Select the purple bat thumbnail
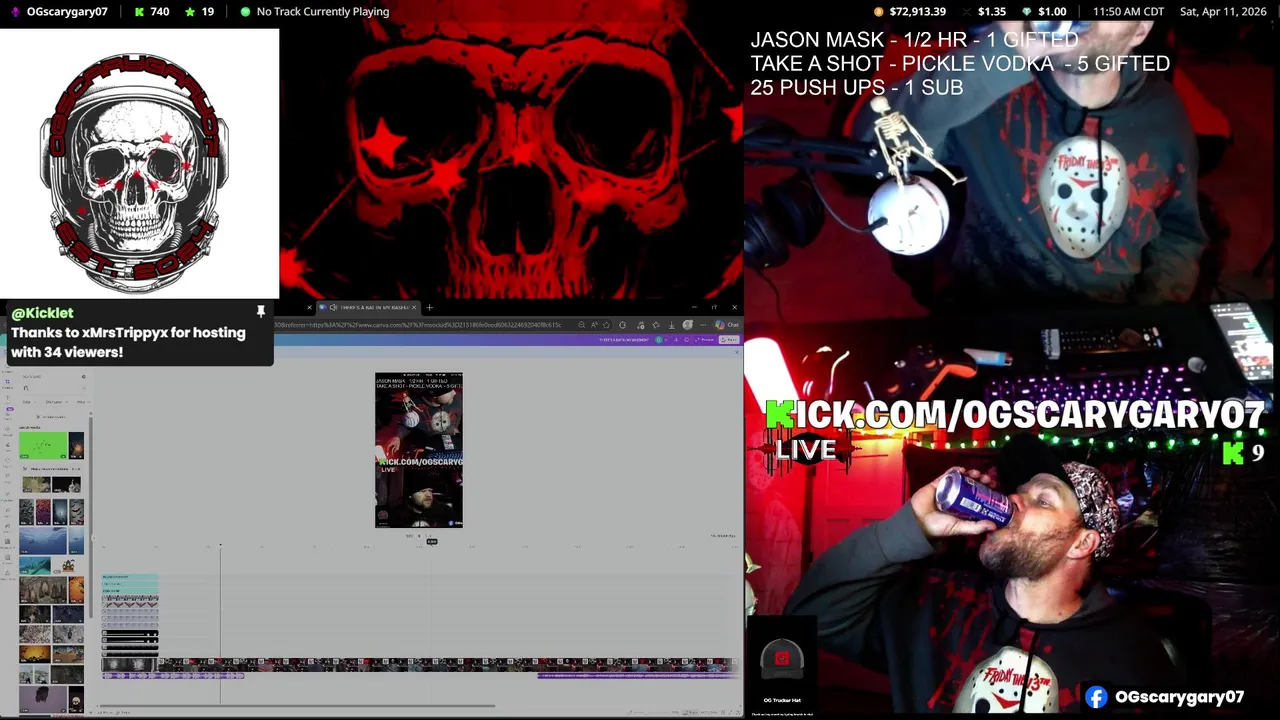Viewport: 1280px width, 720px height. point(43,700)
